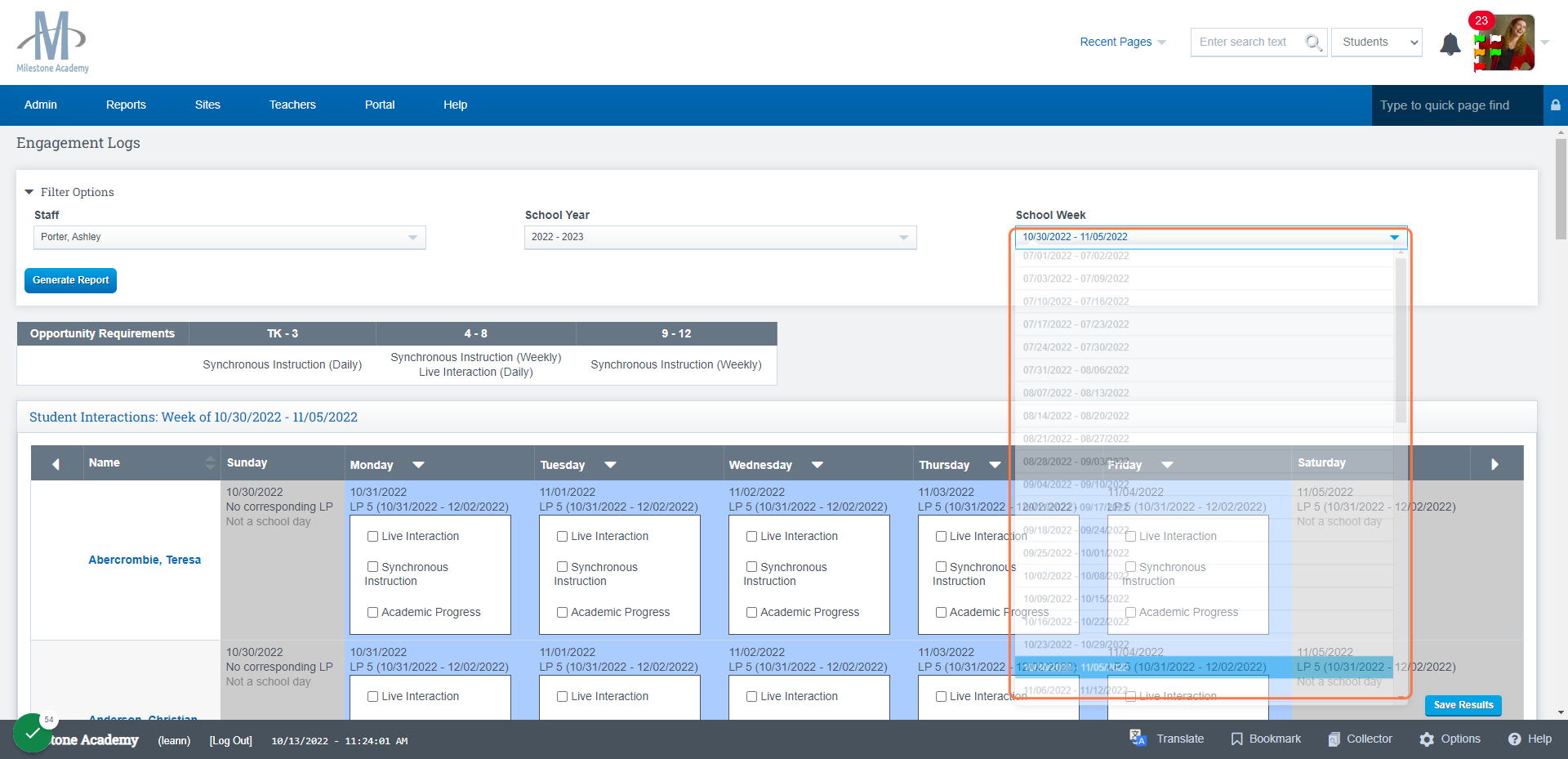The height and width of the screenshot is (759, 1568).
Task: Open the Portal menu
Action: [380, 105]
